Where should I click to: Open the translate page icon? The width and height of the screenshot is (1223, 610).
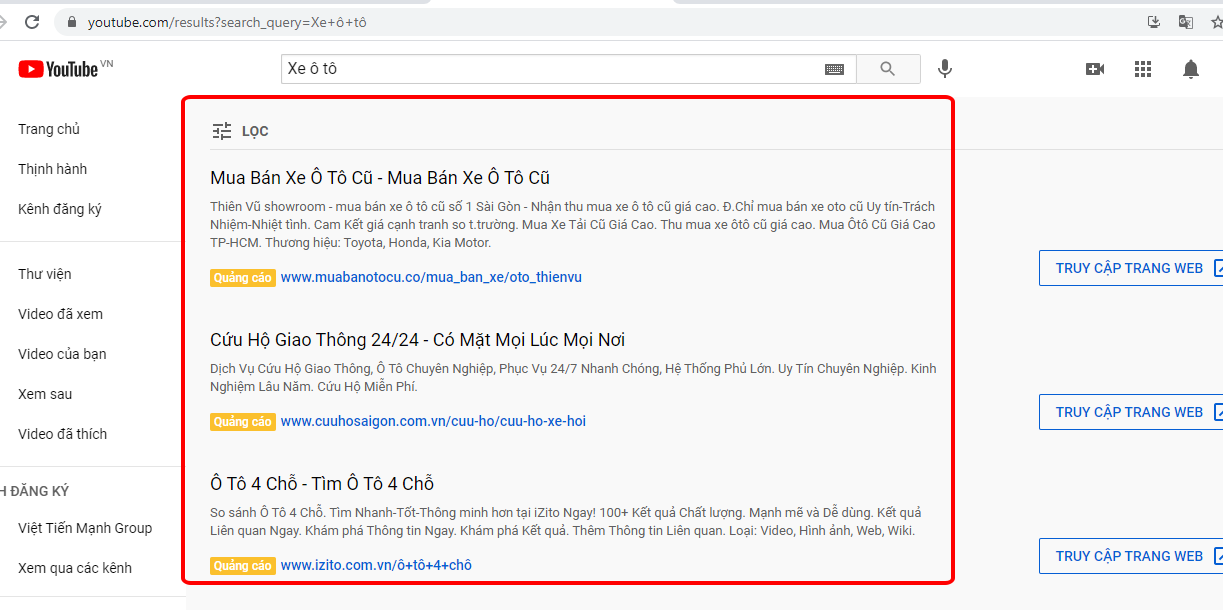pos(1186,21)
